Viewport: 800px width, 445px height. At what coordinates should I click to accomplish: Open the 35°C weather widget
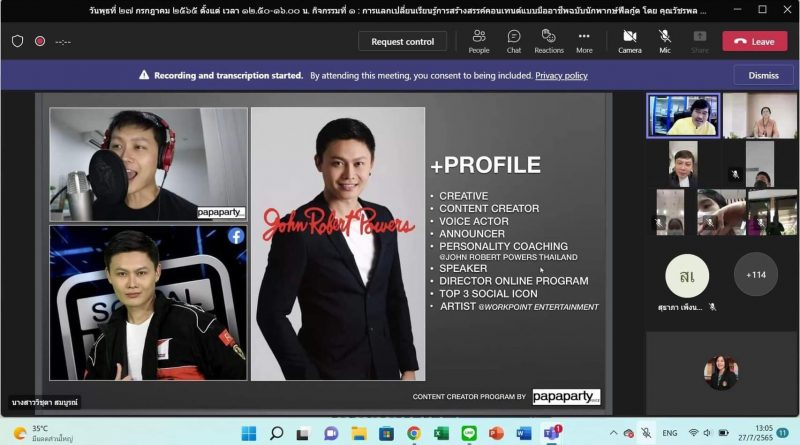click(x=43, y=433)
